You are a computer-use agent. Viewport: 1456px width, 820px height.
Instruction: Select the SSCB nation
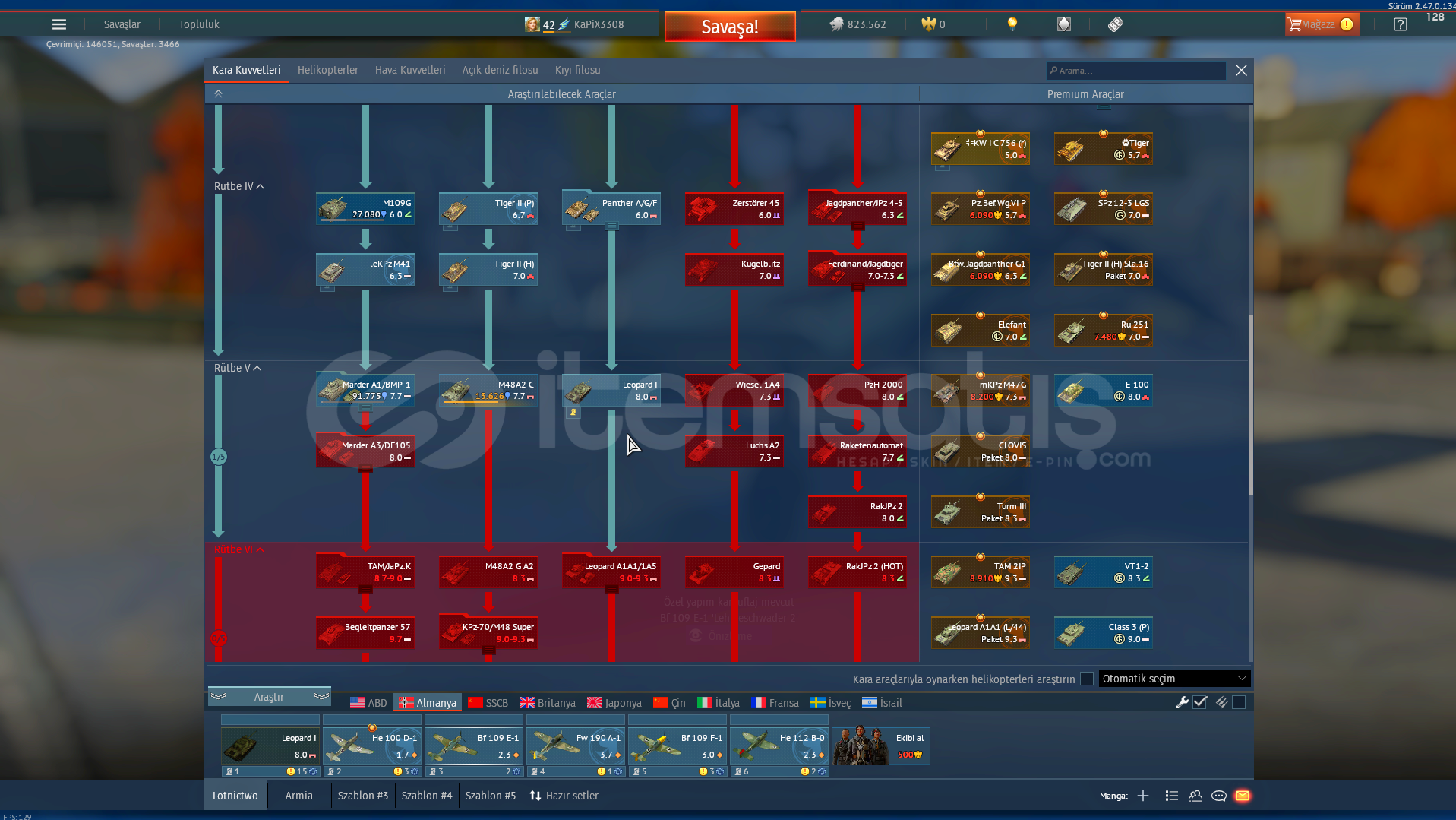click(488, 703)
